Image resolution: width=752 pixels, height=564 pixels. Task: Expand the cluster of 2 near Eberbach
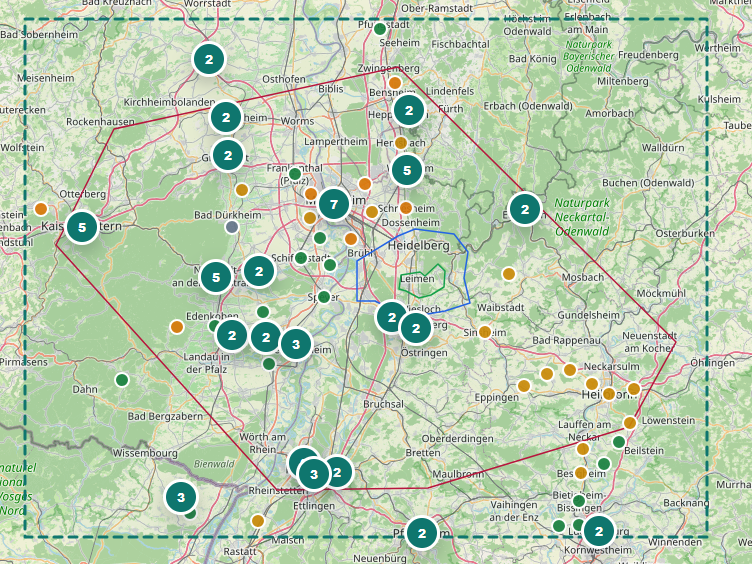click(525, 209)
